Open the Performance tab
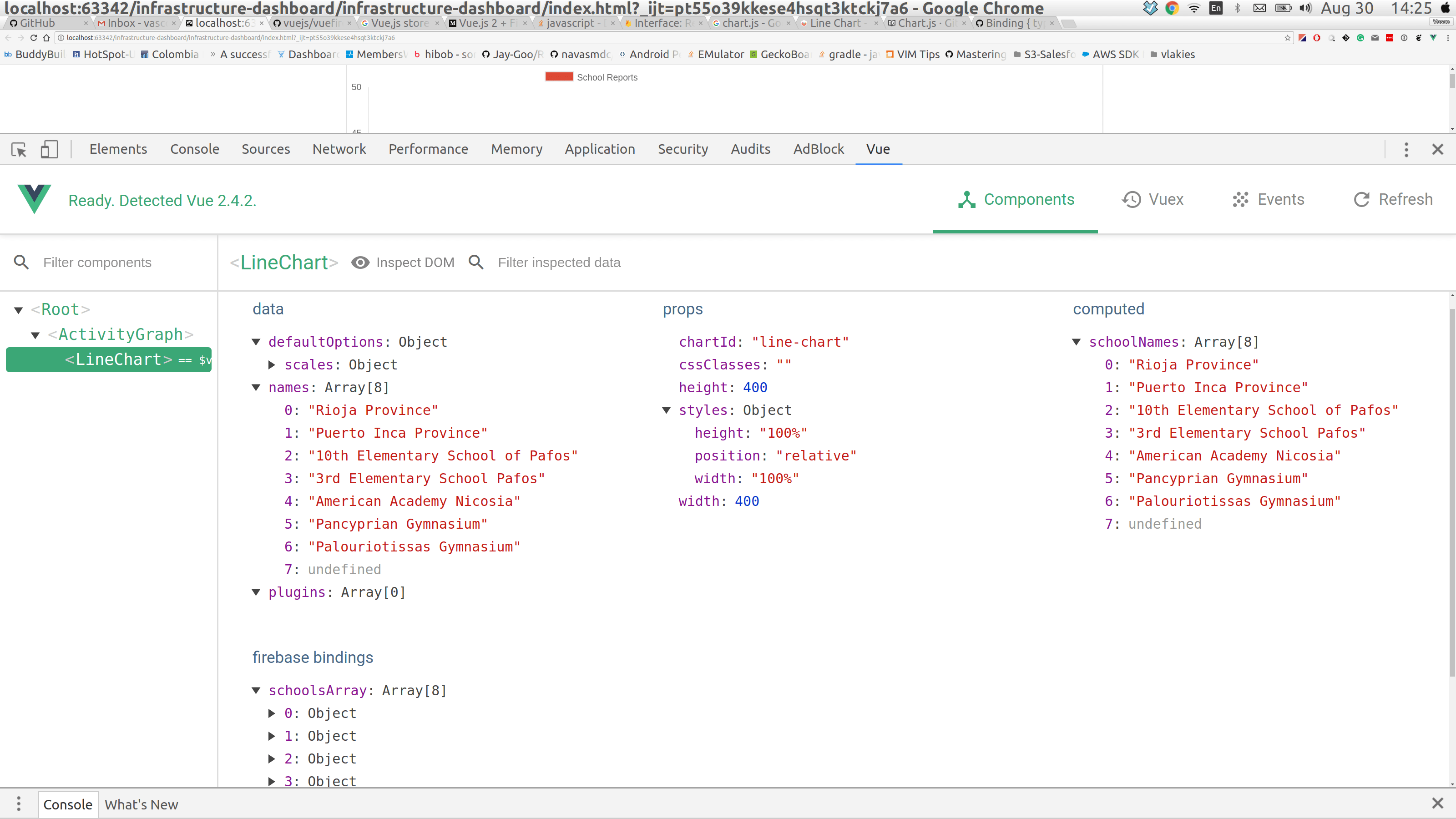 [x=428, y=149]
